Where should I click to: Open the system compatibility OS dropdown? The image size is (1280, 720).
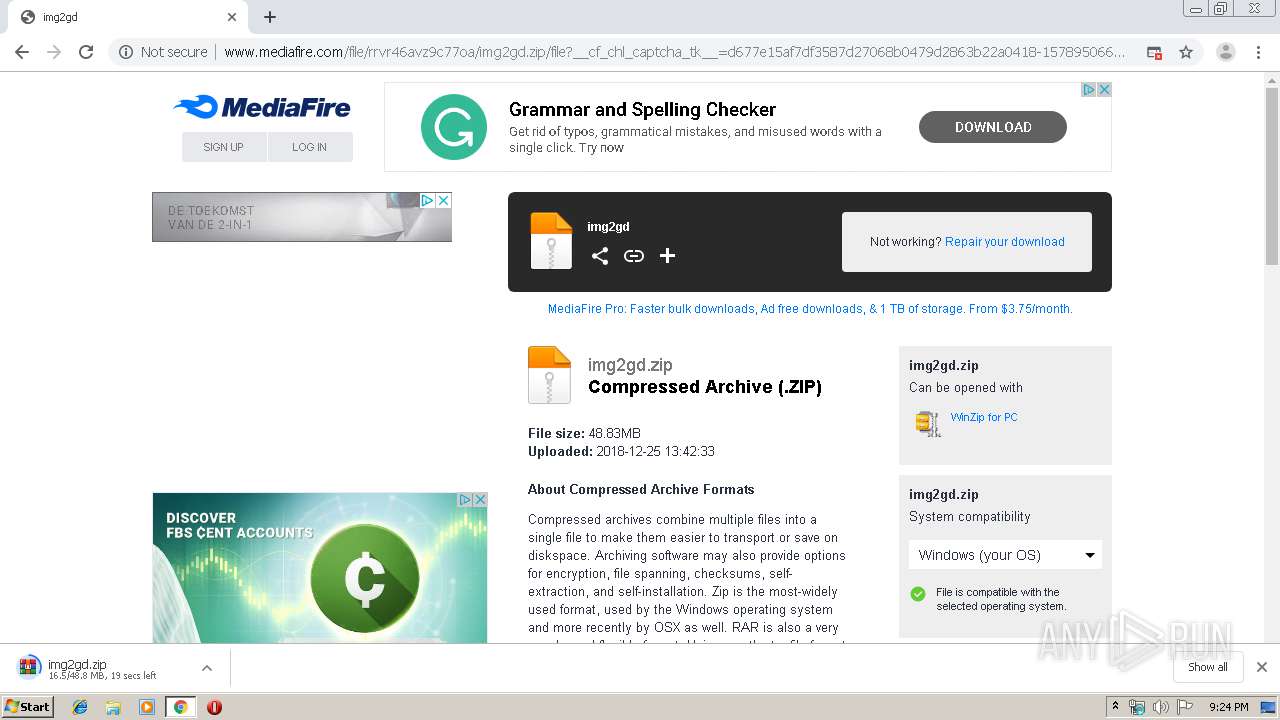[x=1005, y=555]
